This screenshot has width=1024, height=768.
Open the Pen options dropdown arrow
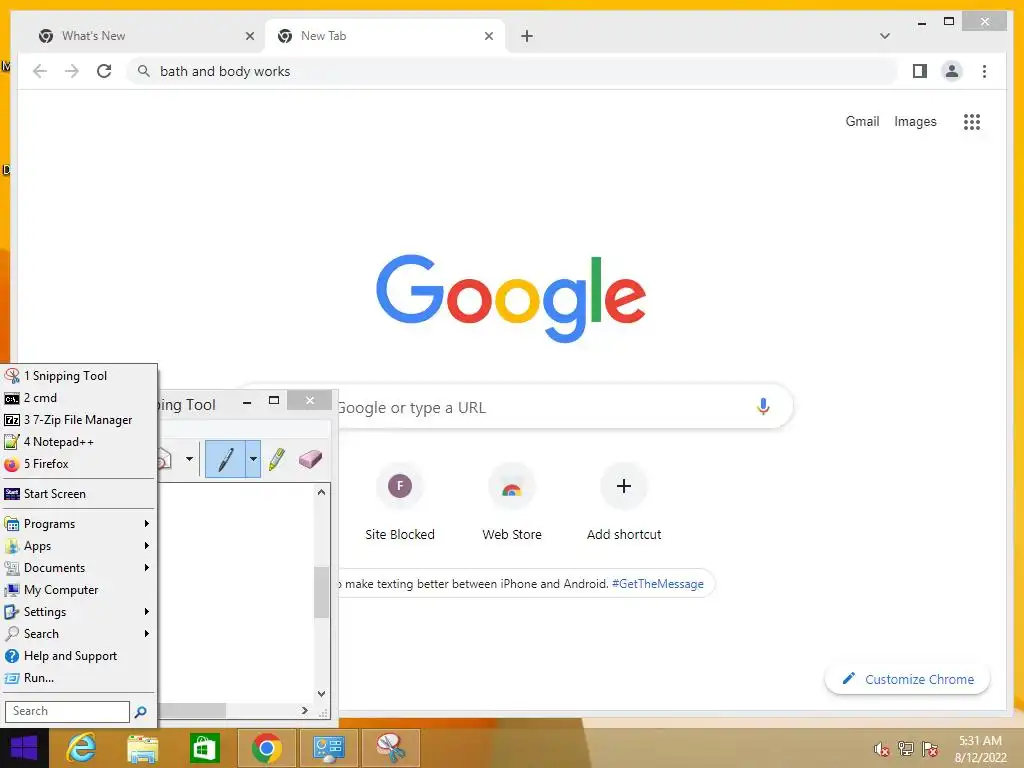253,459
